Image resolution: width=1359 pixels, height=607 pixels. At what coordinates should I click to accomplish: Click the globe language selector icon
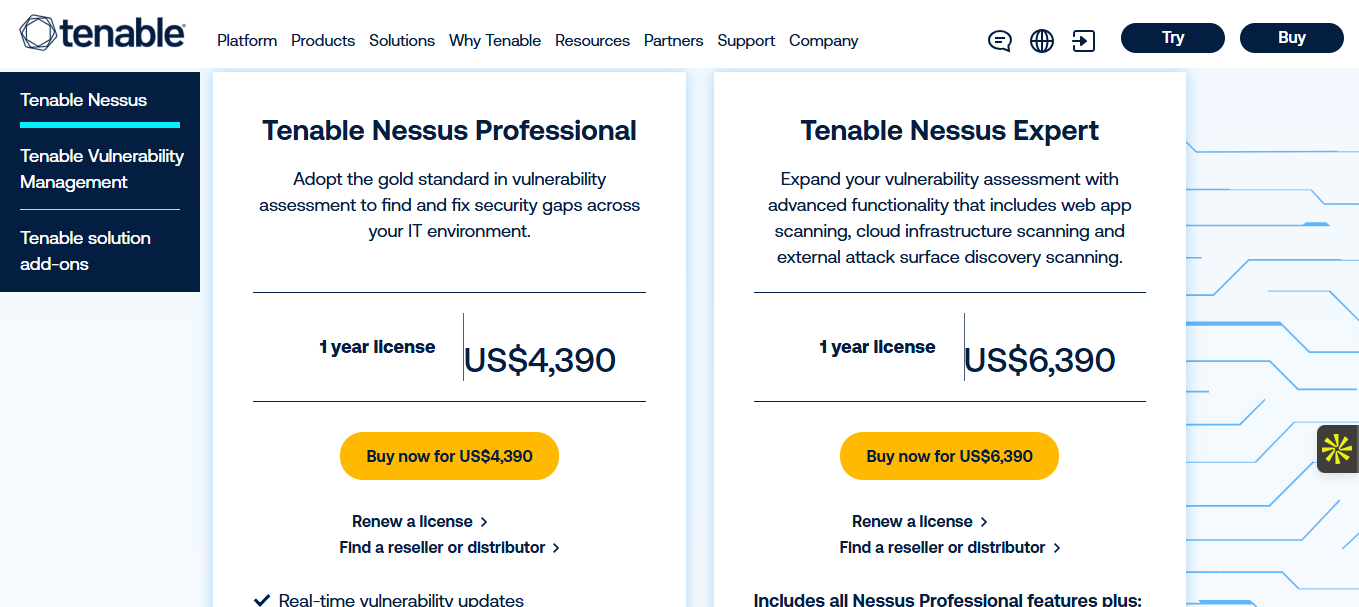[1042, 41]
